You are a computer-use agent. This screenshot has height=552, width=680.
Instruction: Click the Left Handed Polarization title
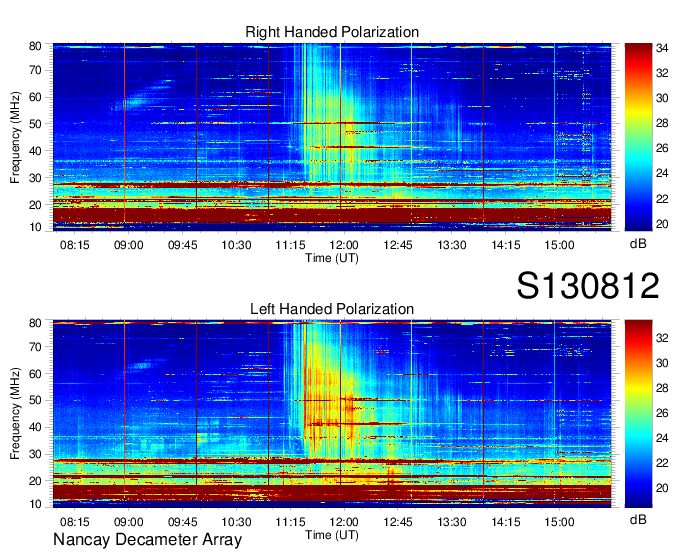(332, 309)
